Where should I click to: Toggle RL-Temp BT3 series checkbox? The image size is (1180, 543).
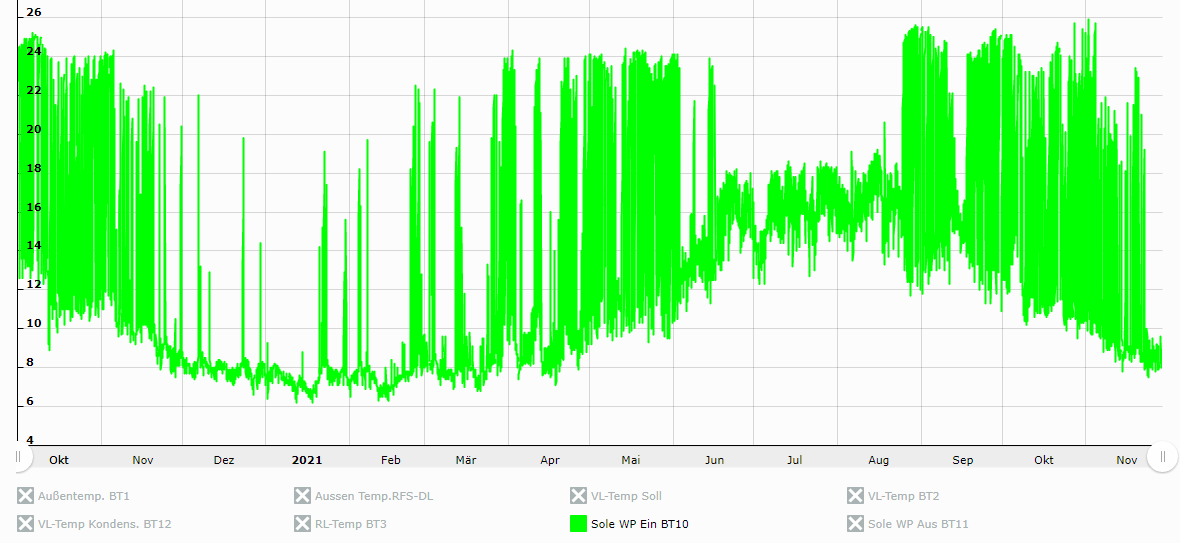coord(303,523)
